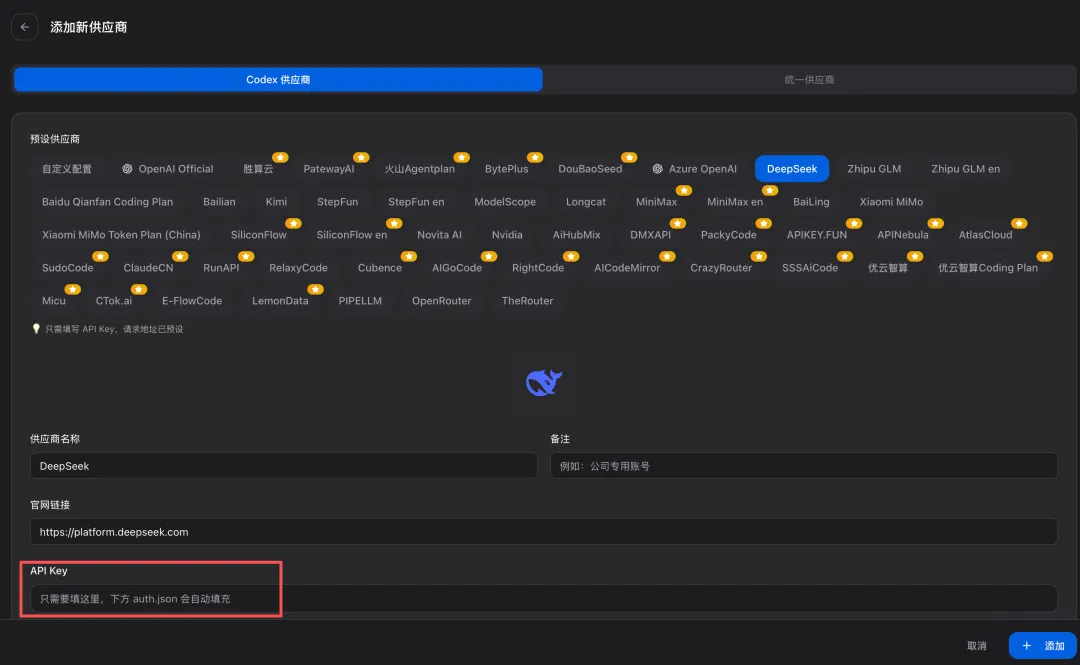The image size is (1080, 665).
Task: Click the API Key input field
Action: pyautogui.click(x=543, y=599)
